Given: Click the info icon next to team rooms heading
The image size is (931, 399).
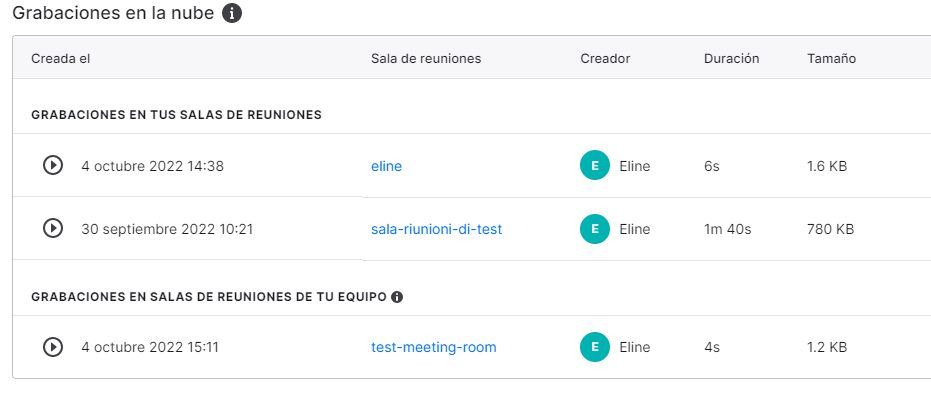Looking at the screenshot, I should point(397,297).
